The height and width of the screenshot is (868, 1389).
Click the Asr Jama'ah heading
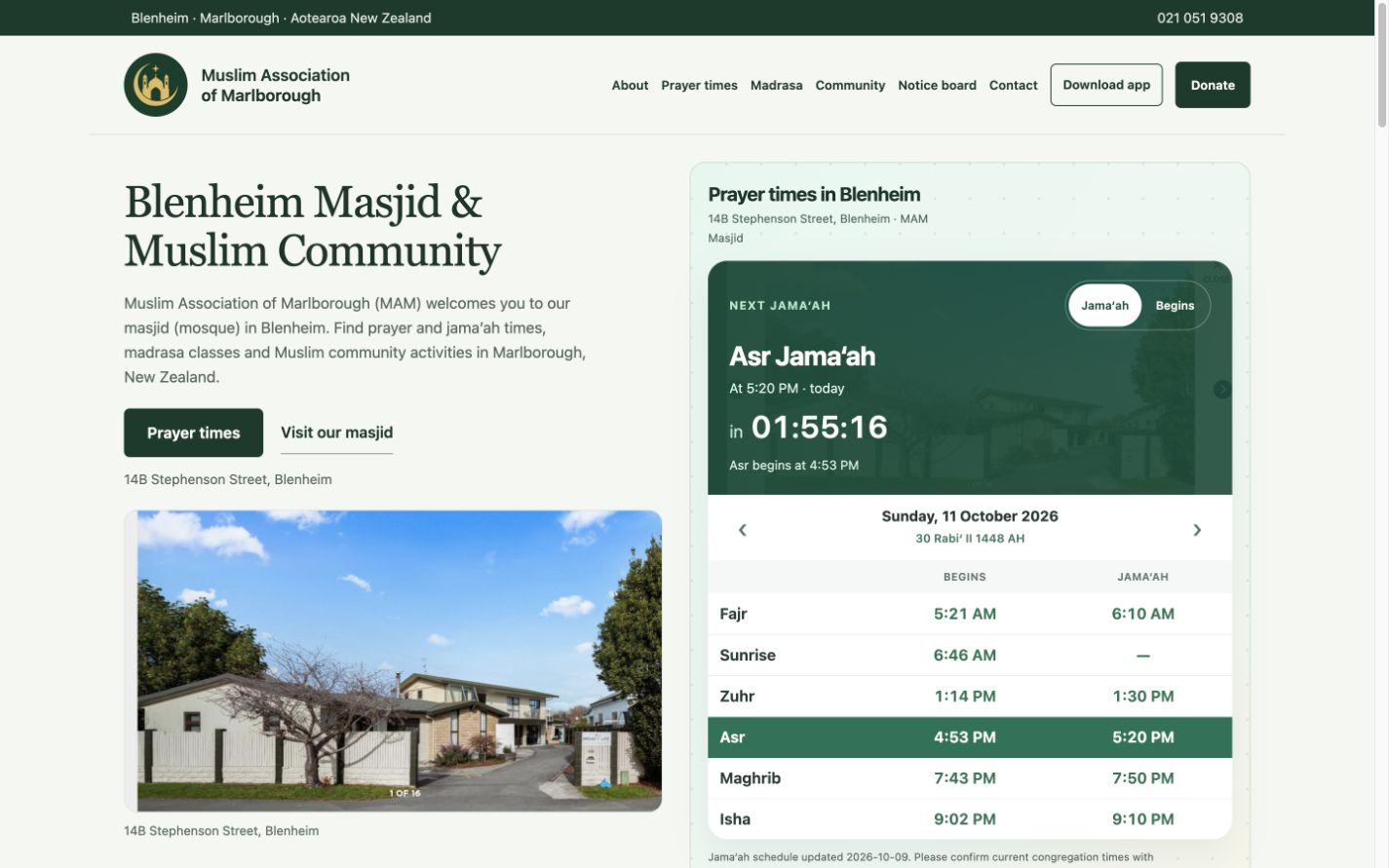802,357
